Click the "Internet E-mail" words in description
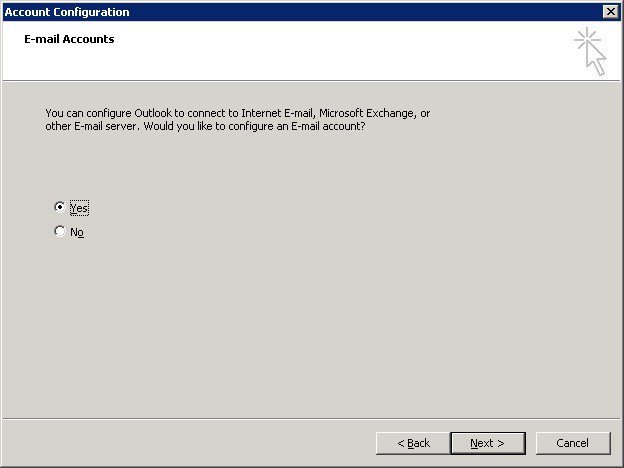Screen dimensions: 624x468 tap(278, 113)
